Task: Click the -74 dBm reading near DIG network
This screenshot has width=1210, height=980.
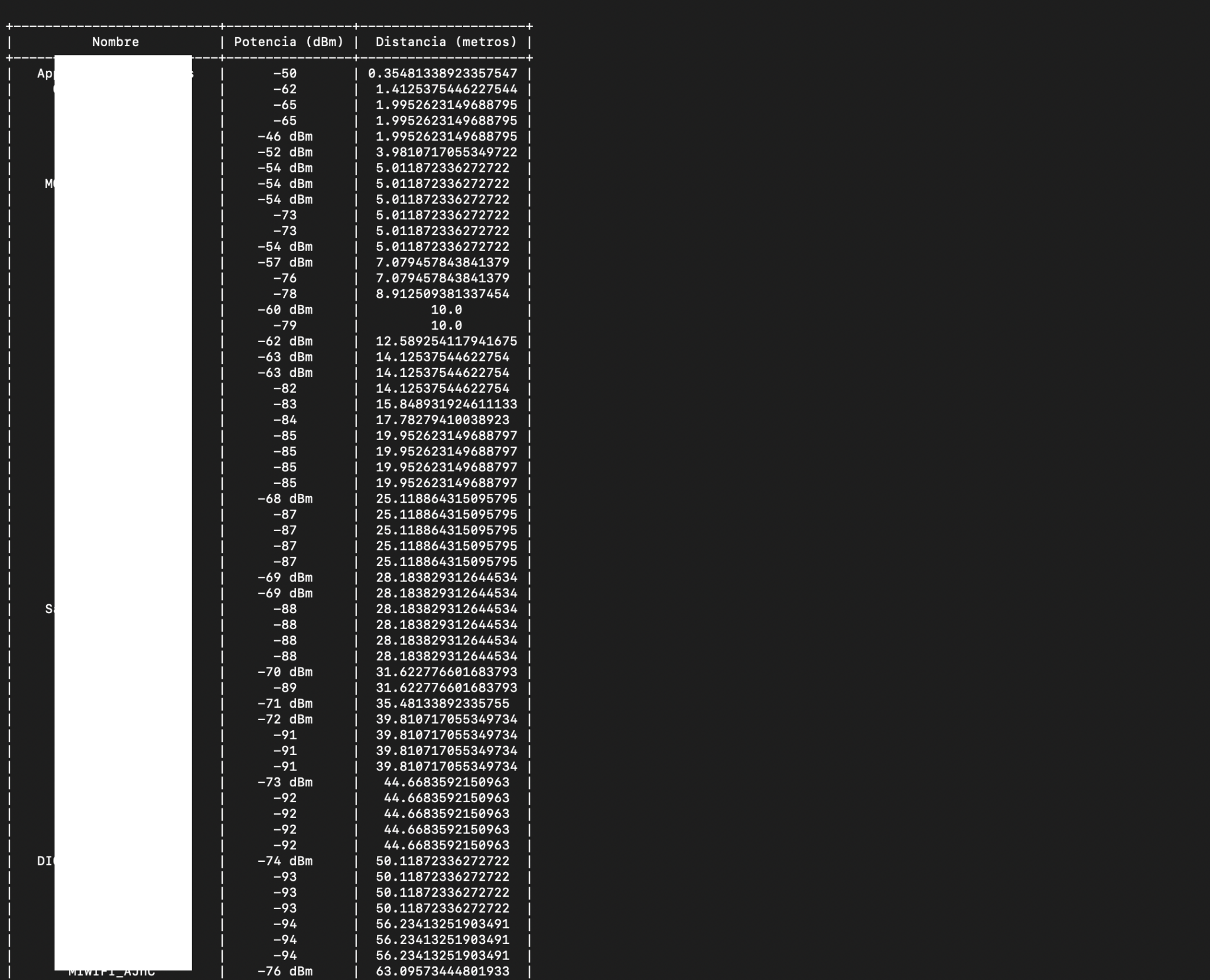Action: pyautogui.click(x=285, y=861)
